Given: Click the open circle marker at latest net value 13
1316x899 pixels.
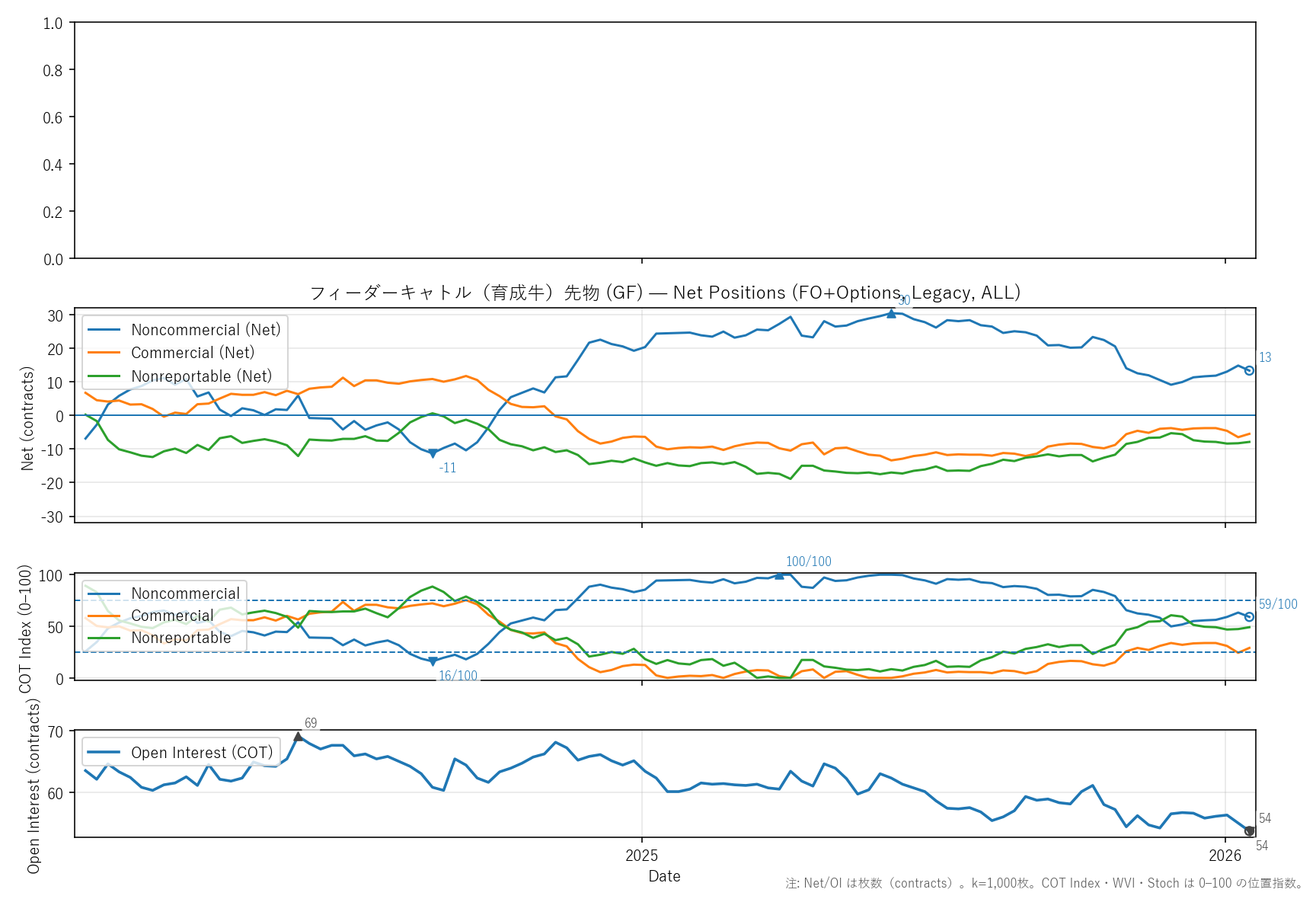Looking at the screenshot, I should (x=1249, y=370).
